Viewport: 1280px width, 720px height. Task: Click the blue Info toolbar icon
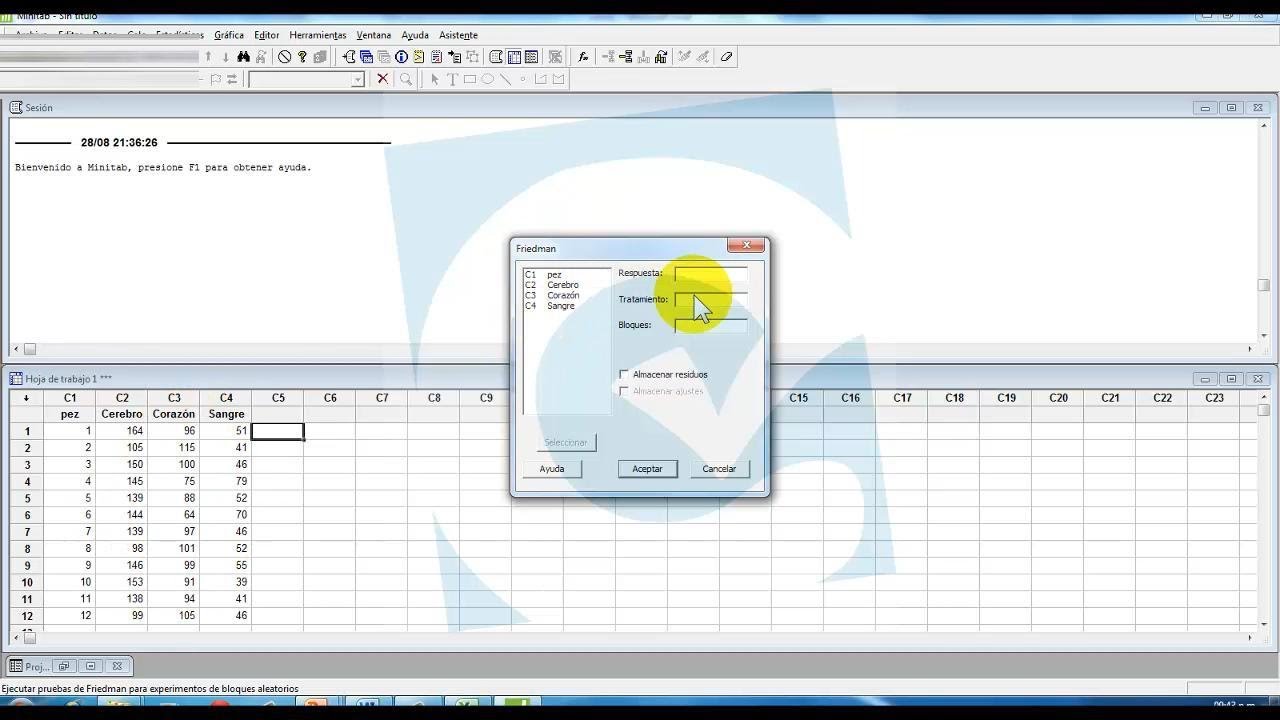point(401,57)
